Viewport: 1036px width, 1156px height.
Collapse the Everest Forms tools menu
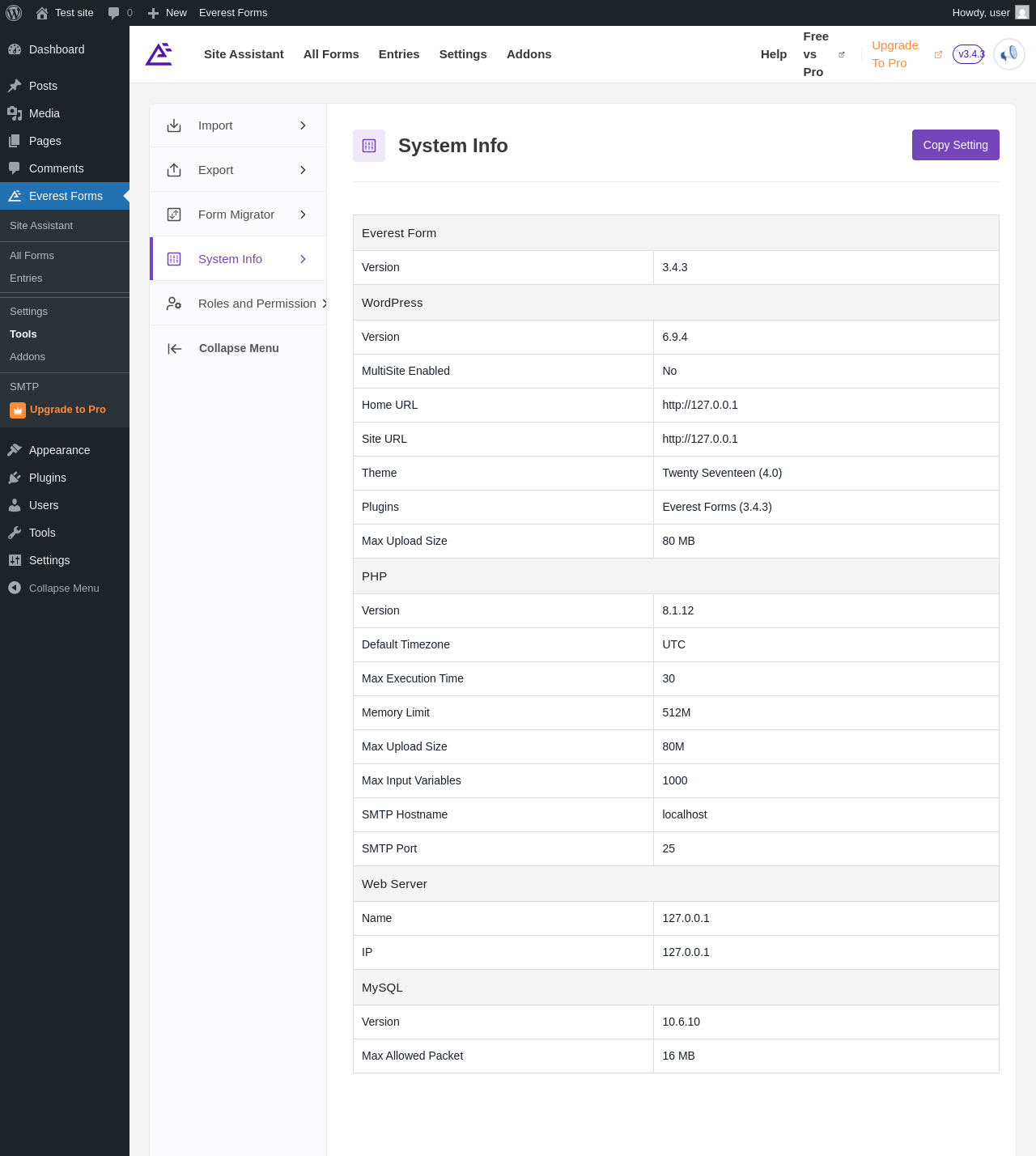[x=223, y=348]
